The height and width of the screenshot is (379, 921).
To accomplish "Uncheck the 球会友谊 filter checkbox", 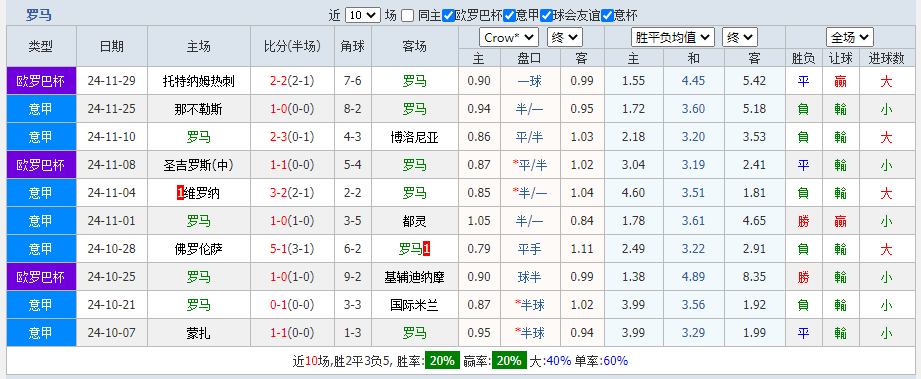I will click(546, 15).
